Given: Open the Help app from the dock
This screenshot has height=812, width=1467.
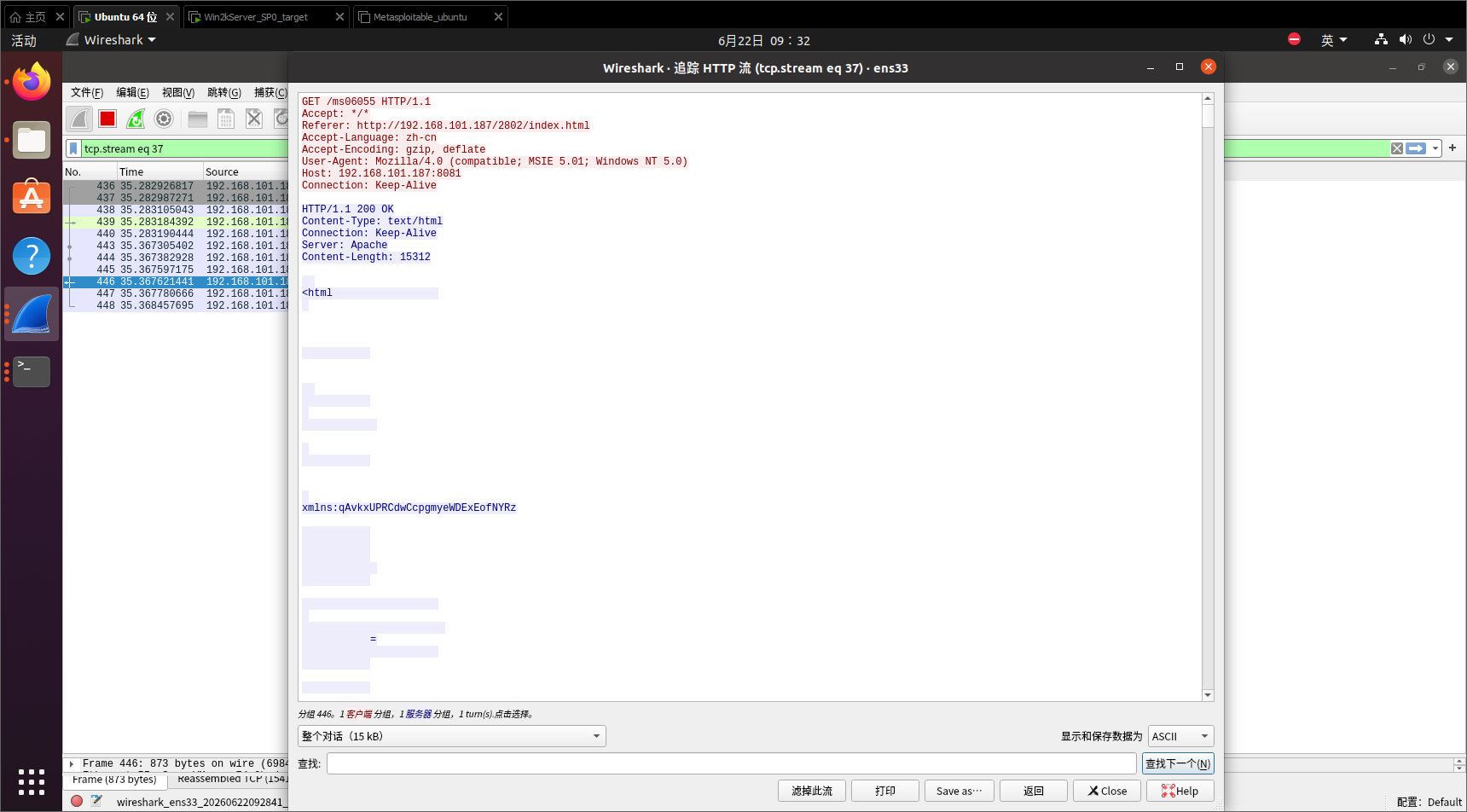Looking at the screenshot, I should 32,255.
